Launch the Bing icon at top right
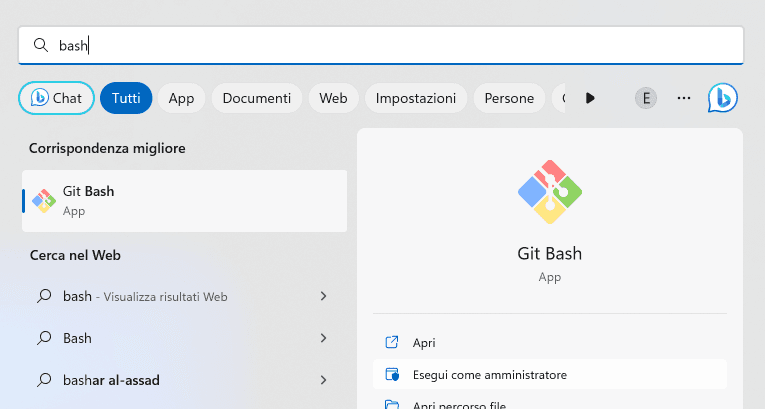Viewport: 765px width, 409px height. coord(723,98)
